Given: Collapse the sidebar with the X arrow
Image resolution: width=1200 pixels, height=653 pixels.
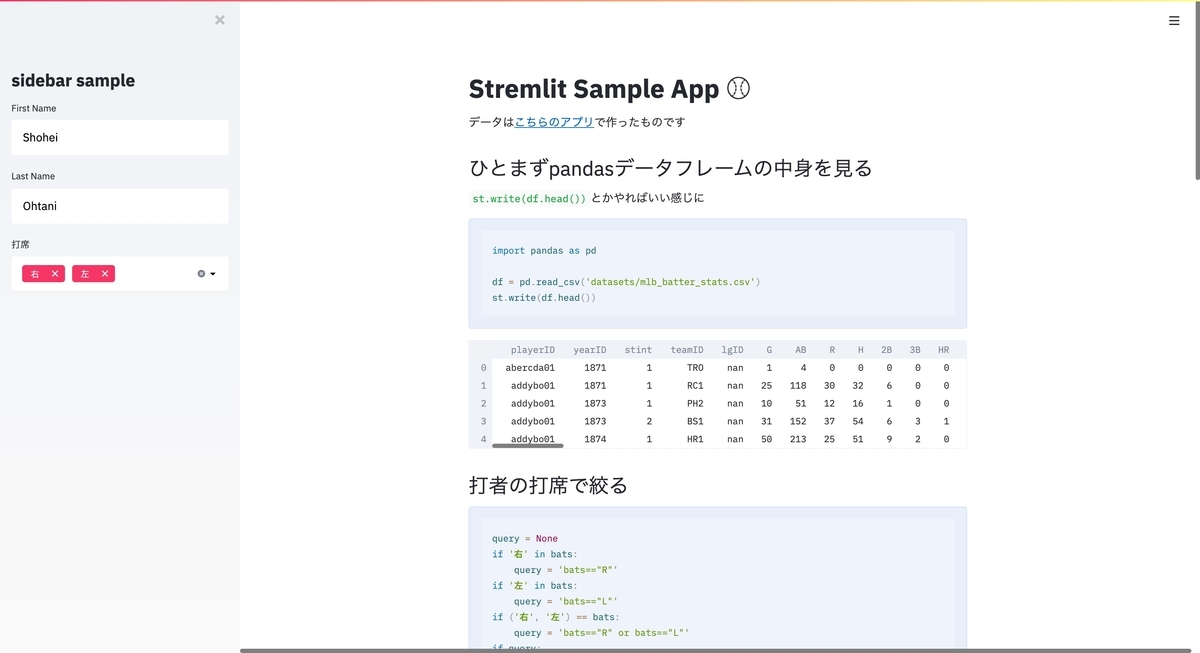Looking at the screenshot, I should [219, 19].
